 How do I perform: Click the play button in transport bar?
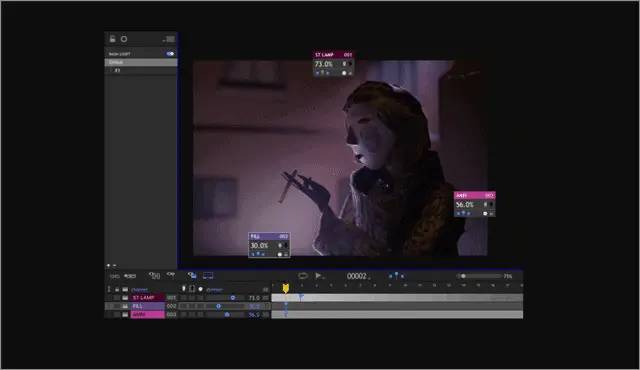click(x=318, y=276)
